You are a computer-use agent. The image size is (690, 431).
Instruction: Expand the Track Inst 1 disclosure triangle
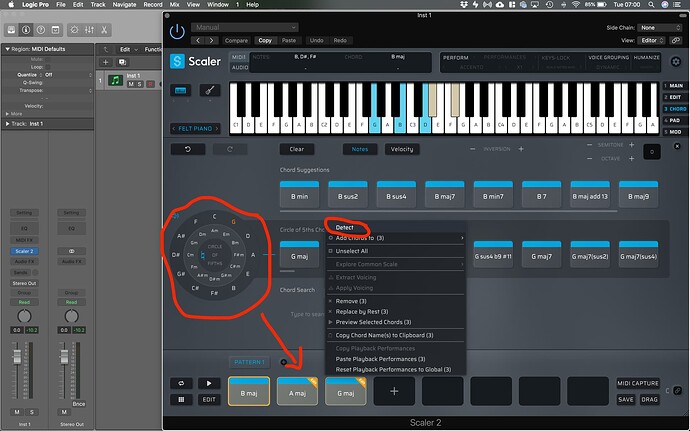tap(7, 124)
